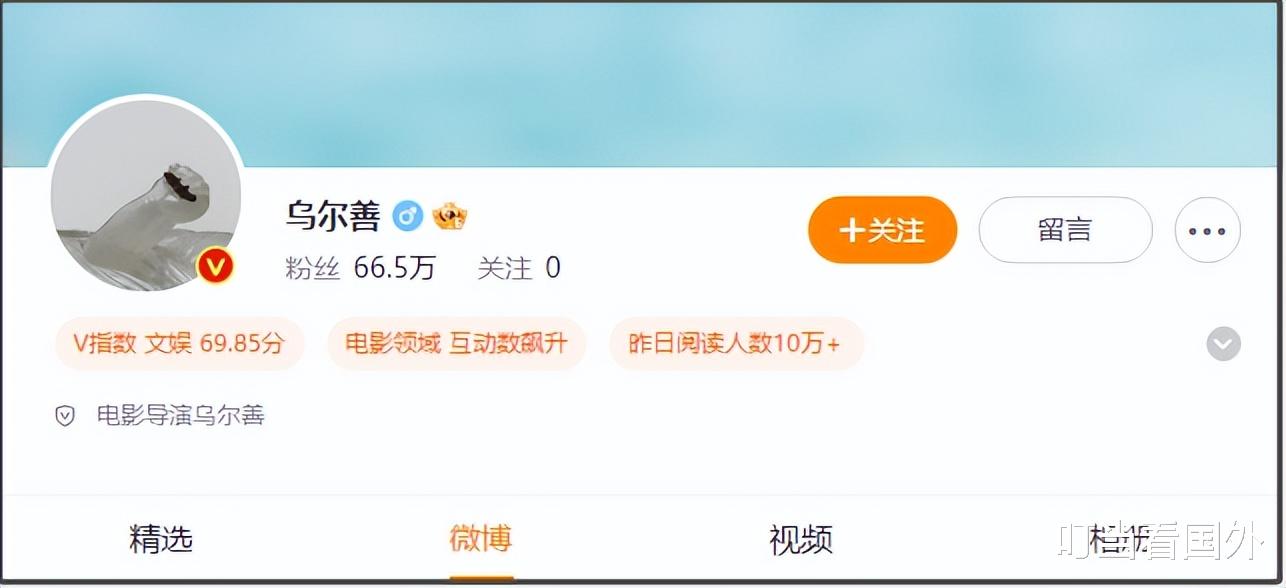Click the orange V verification badge on avatar
Viewport: 1286px width, 588px height.
coord(215,266)
